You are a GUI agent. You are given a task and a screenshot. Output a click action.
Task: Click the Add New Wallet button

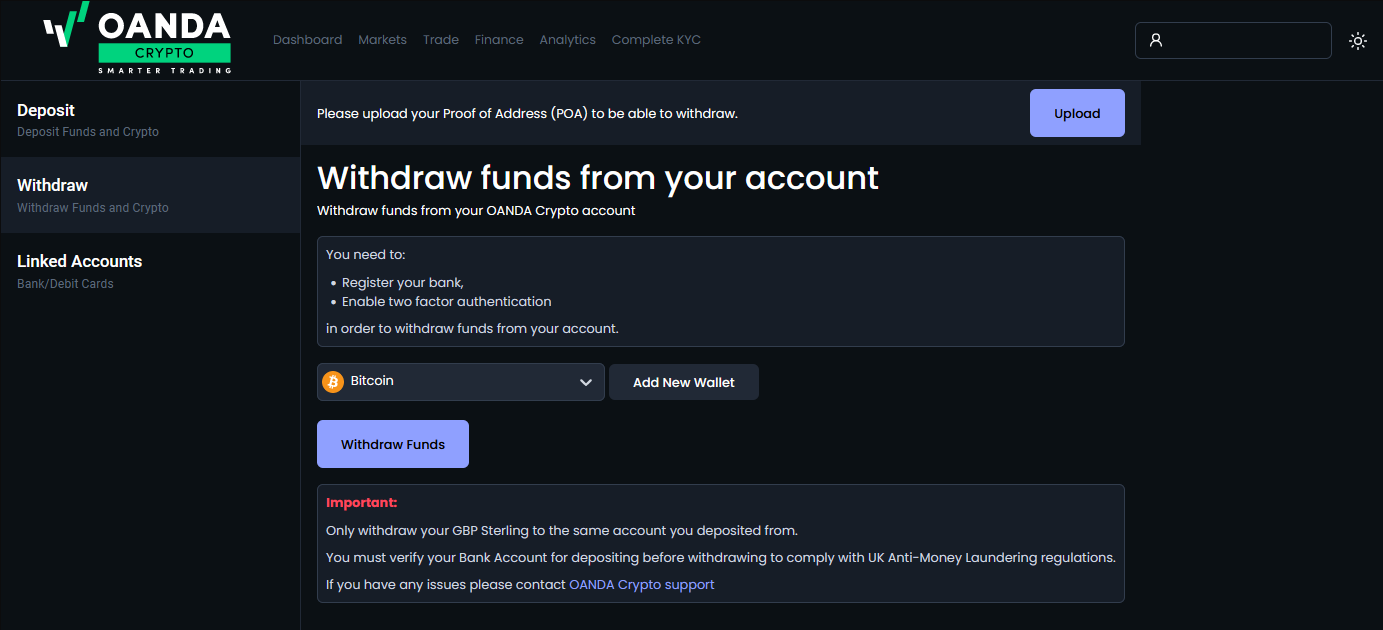(x=683, y=381)
